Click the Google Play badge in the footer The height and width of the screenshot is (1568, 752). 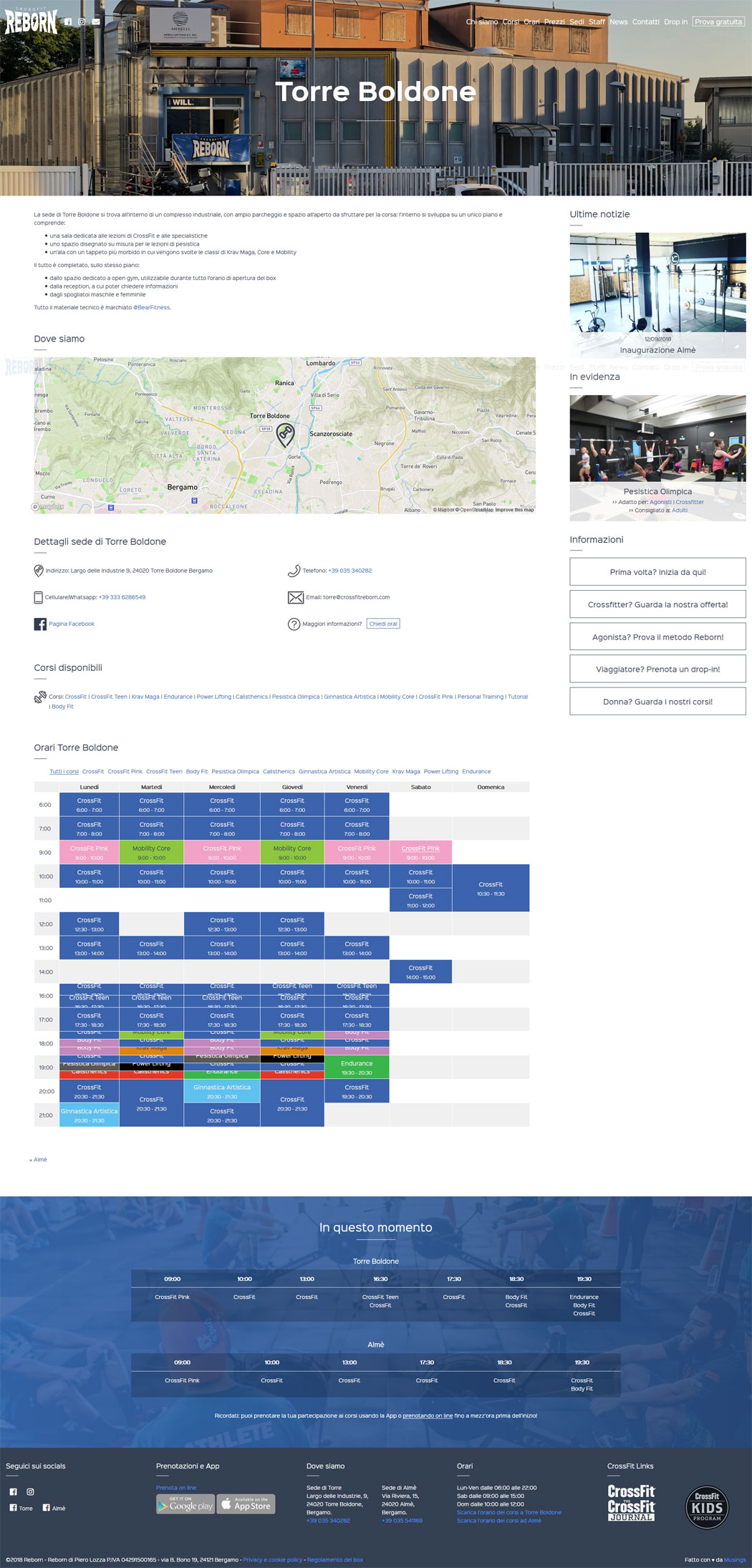click(185, 1504)
